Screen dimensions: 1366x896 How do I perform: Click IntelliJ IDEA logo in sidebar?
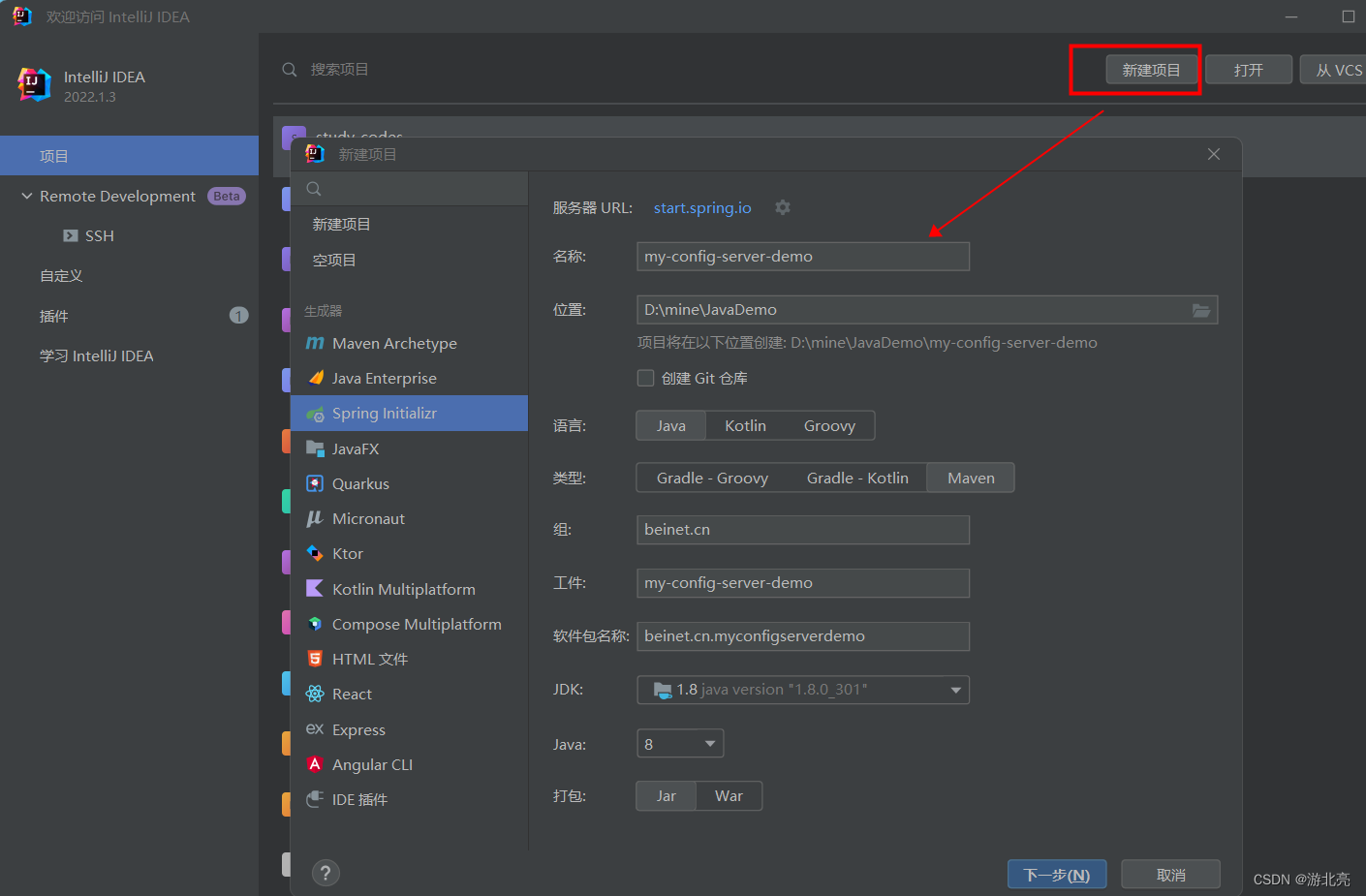tap(35, 85)
